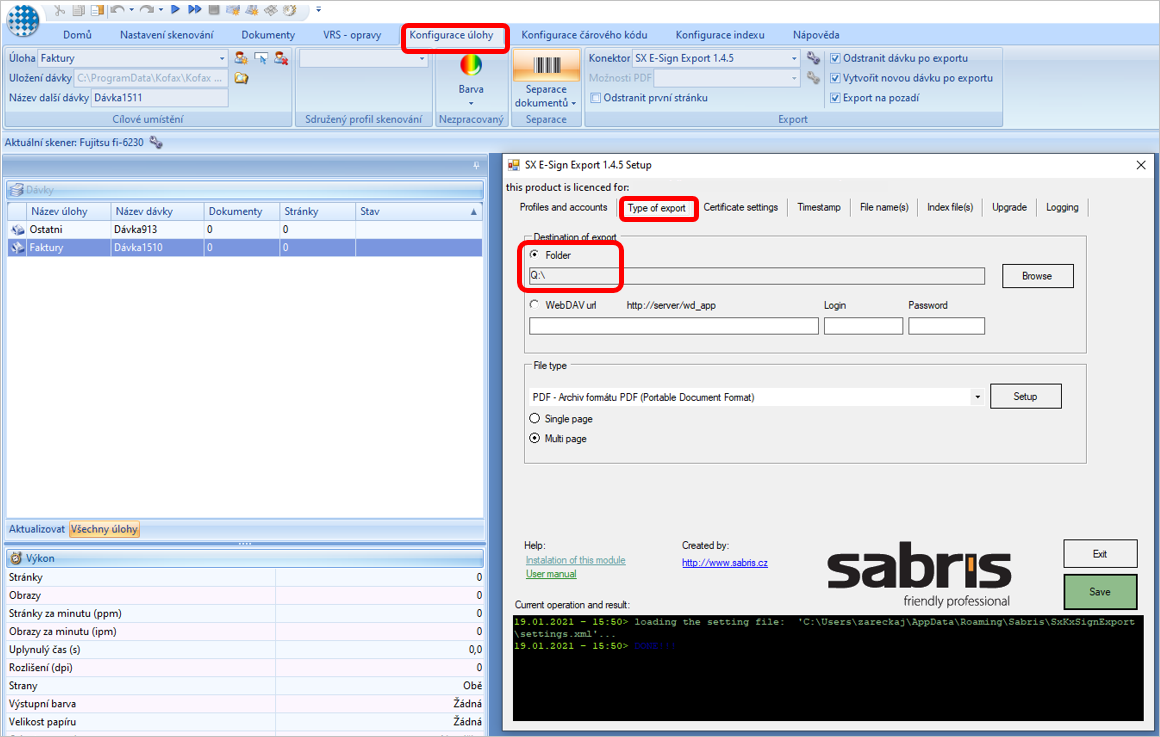
Task: Click the Paste icon in quick access toolbar
Action: 97,10
